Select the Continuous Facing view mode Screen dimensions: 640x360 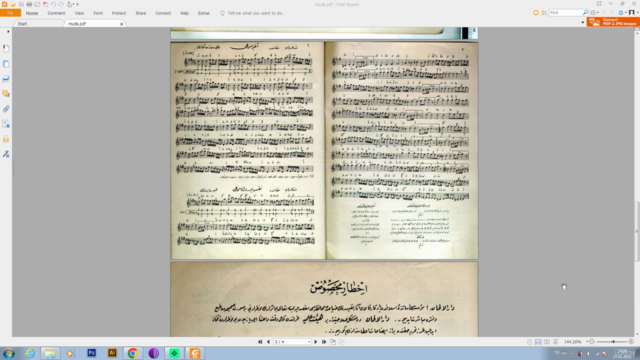(555, 342)
